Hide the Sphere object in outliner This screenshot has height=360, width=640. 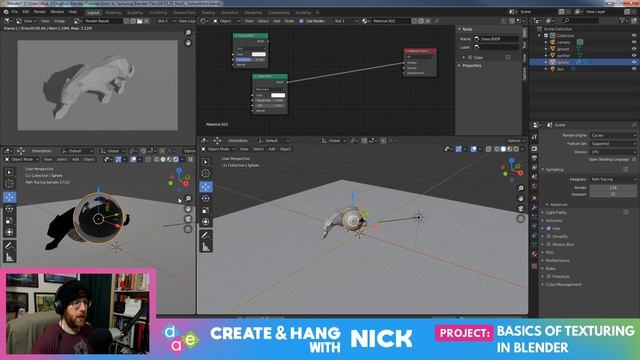point(634,62)
